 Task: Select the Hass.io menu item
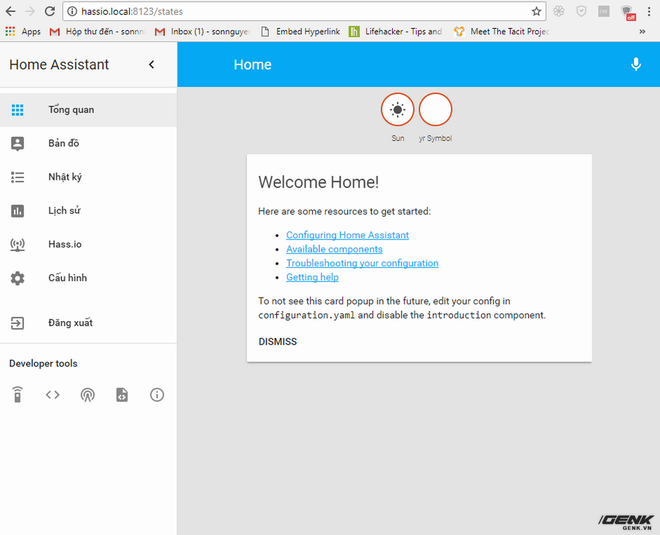point(88,245)
